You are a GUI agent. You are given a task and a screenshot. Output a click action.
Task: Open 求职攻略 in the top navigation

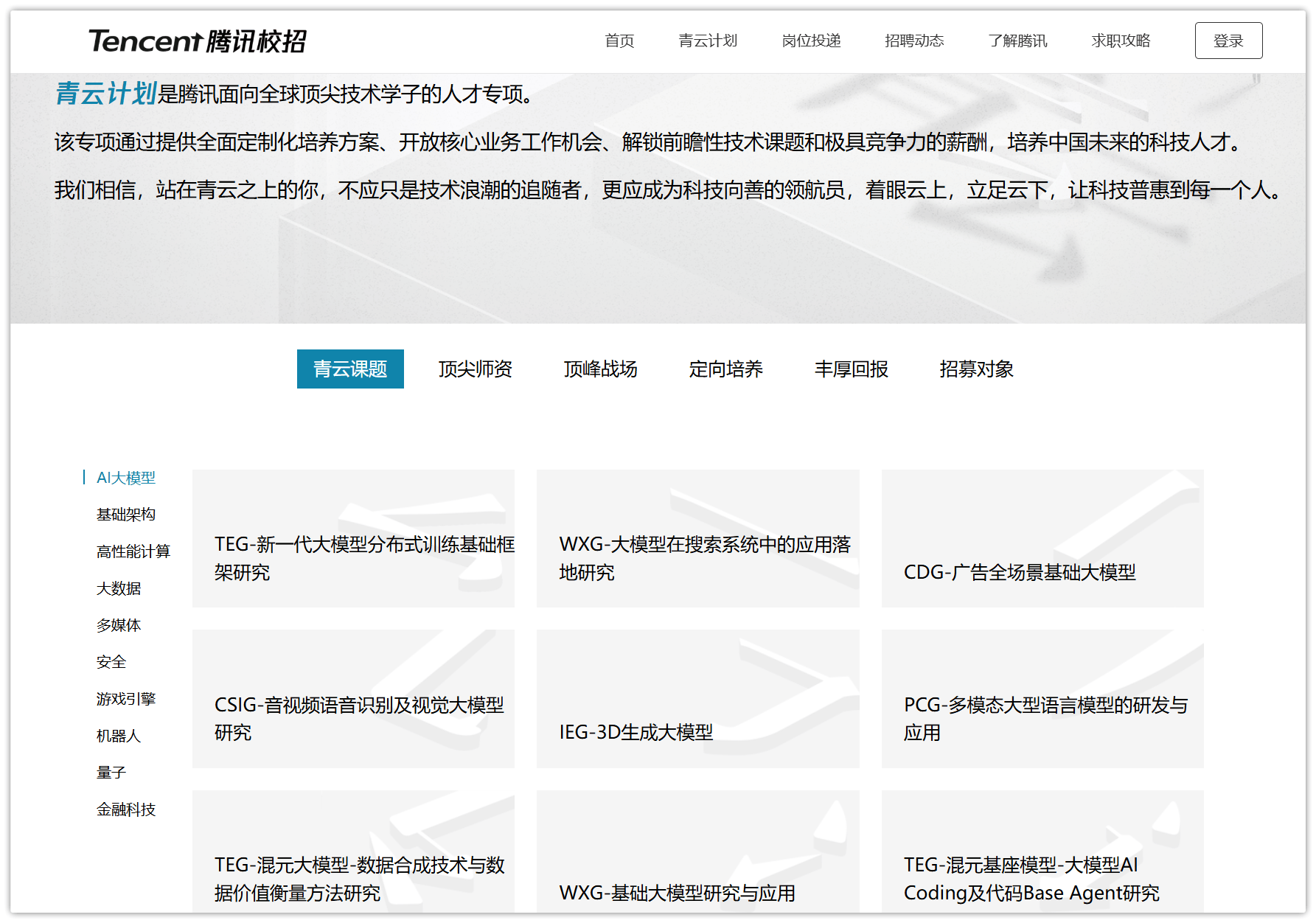pos(1121,41)
